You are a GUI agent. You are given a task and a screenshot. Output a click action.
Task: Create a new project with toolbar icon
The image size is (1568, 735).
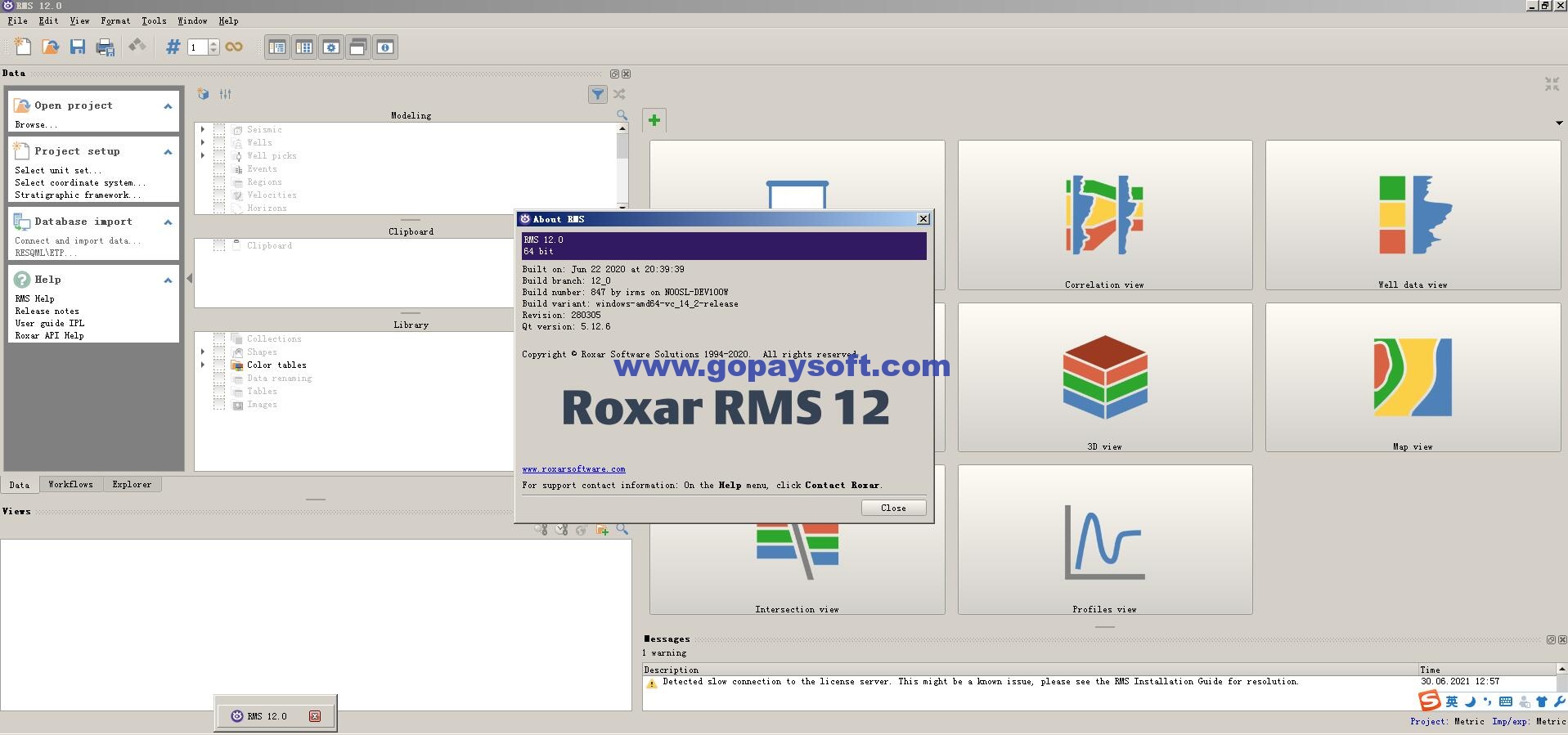(x=23, y=47)
